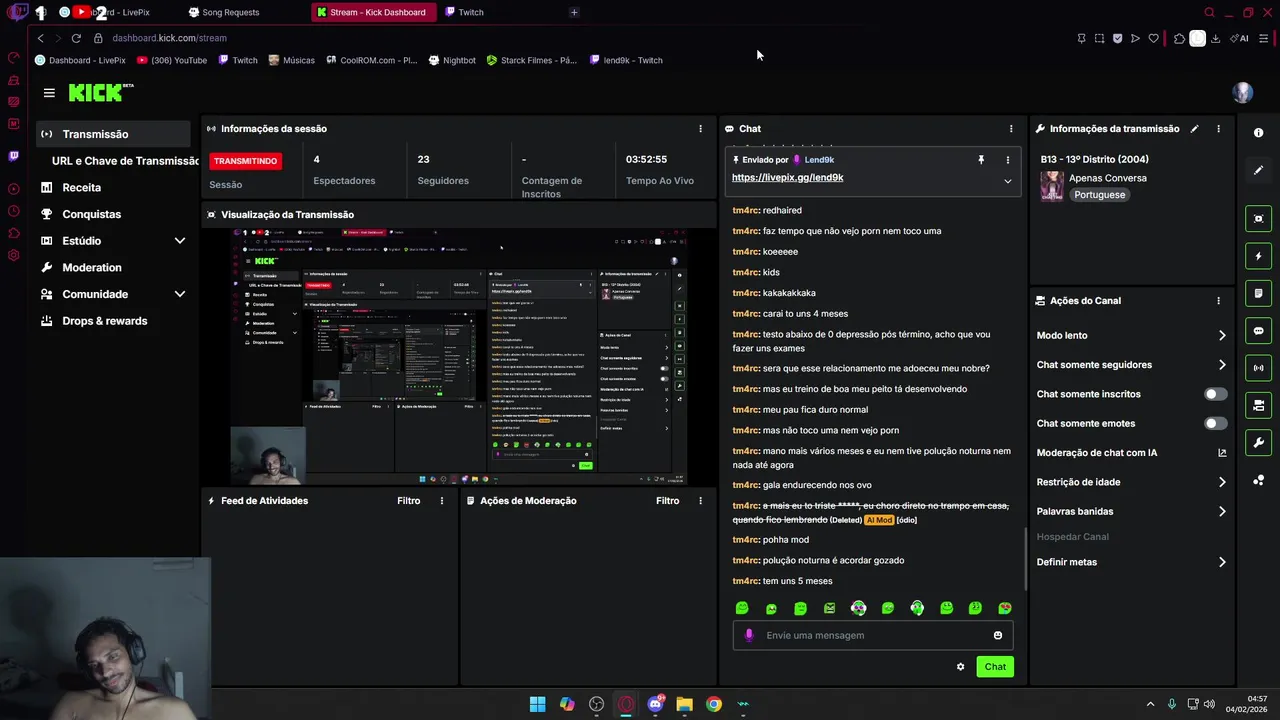The image size is (1280, 720).
Task: Open Feed de Atividades options menu
Action: coord(442,501)
